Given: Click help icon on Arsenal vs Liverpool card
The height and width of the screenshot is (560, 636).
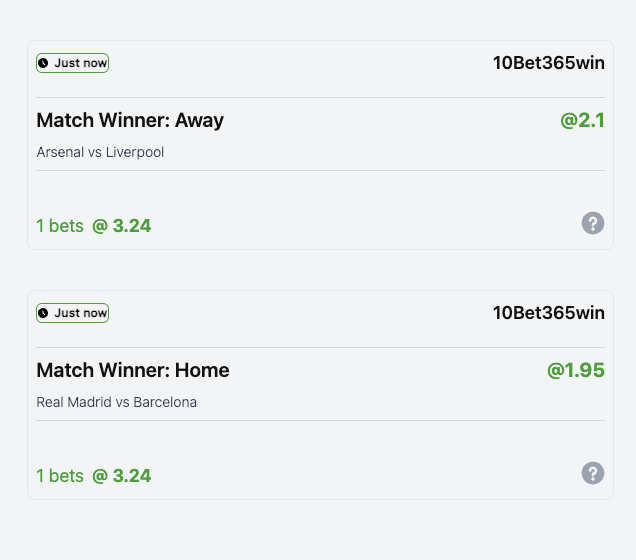Looking at the screenshot, I should (x=593, y=223).
